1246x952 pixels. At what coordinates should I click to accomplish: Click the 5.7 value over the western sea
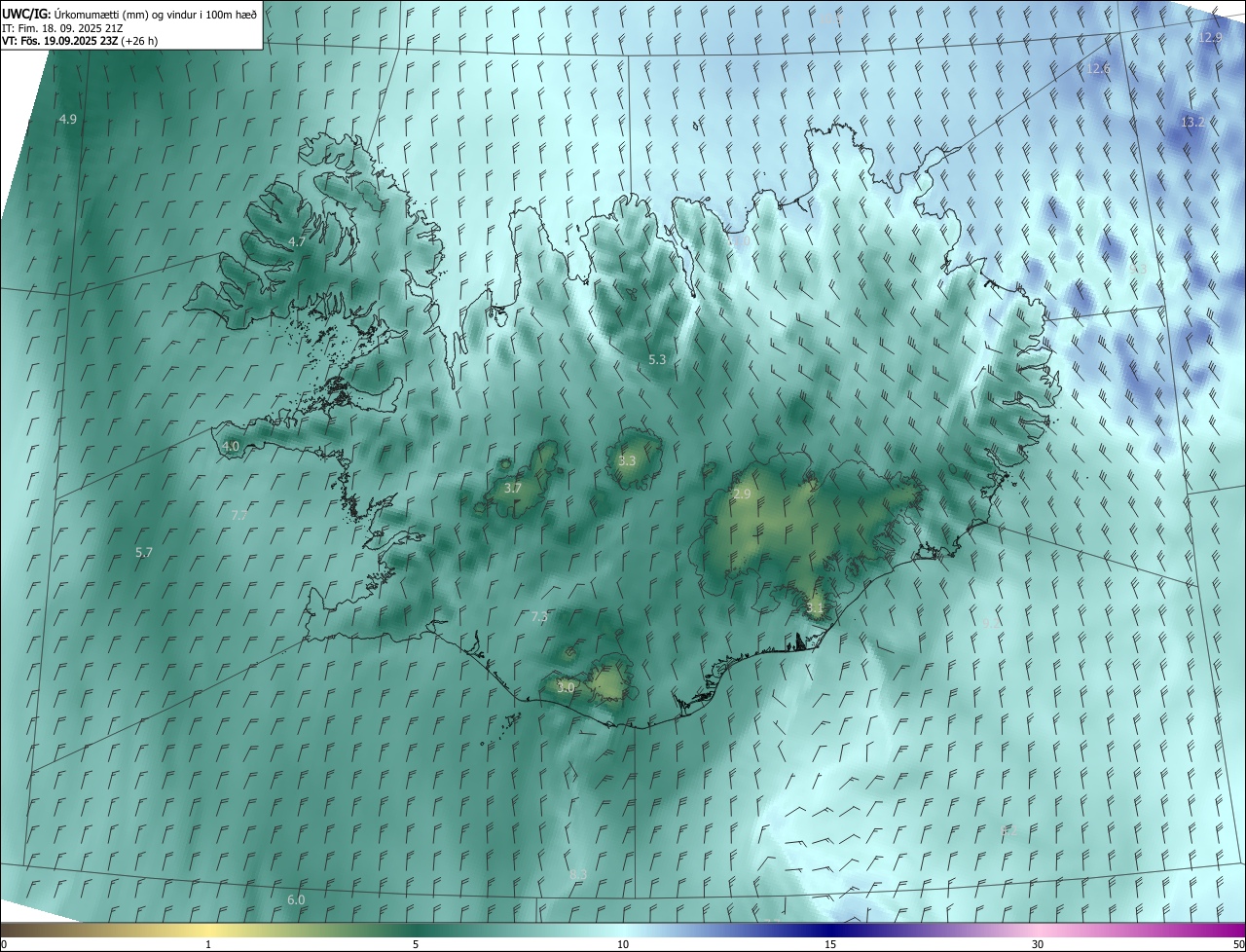(x=144, y=552)
